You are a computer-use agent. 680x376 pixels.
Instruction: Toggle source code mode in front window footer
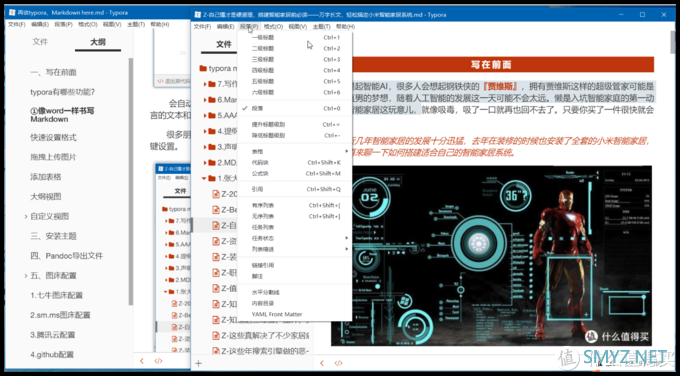click(338, 363)
